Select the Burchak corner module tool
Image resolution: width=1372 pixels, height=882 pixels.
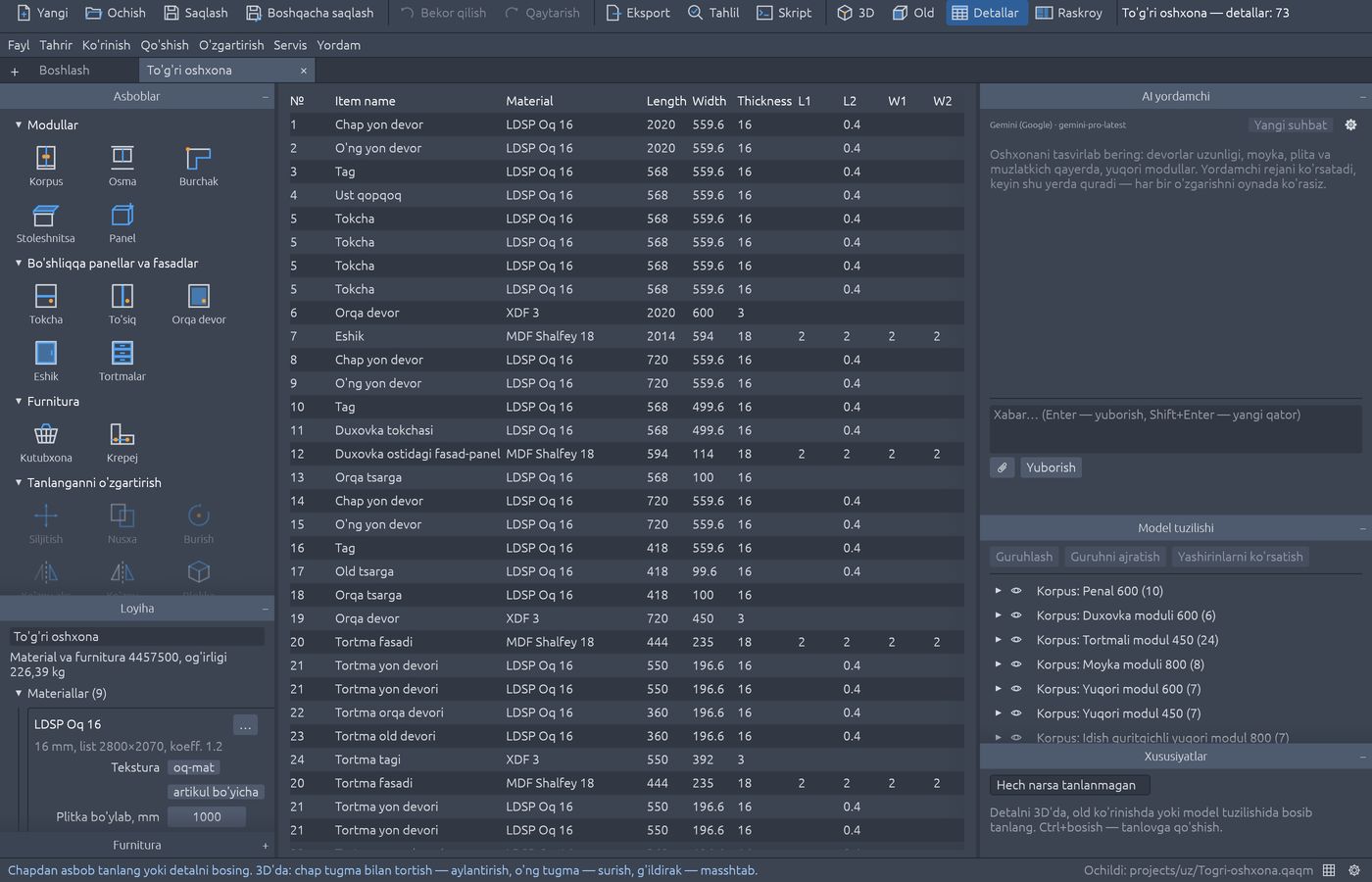pyautogui.click(x=199, y=166)
